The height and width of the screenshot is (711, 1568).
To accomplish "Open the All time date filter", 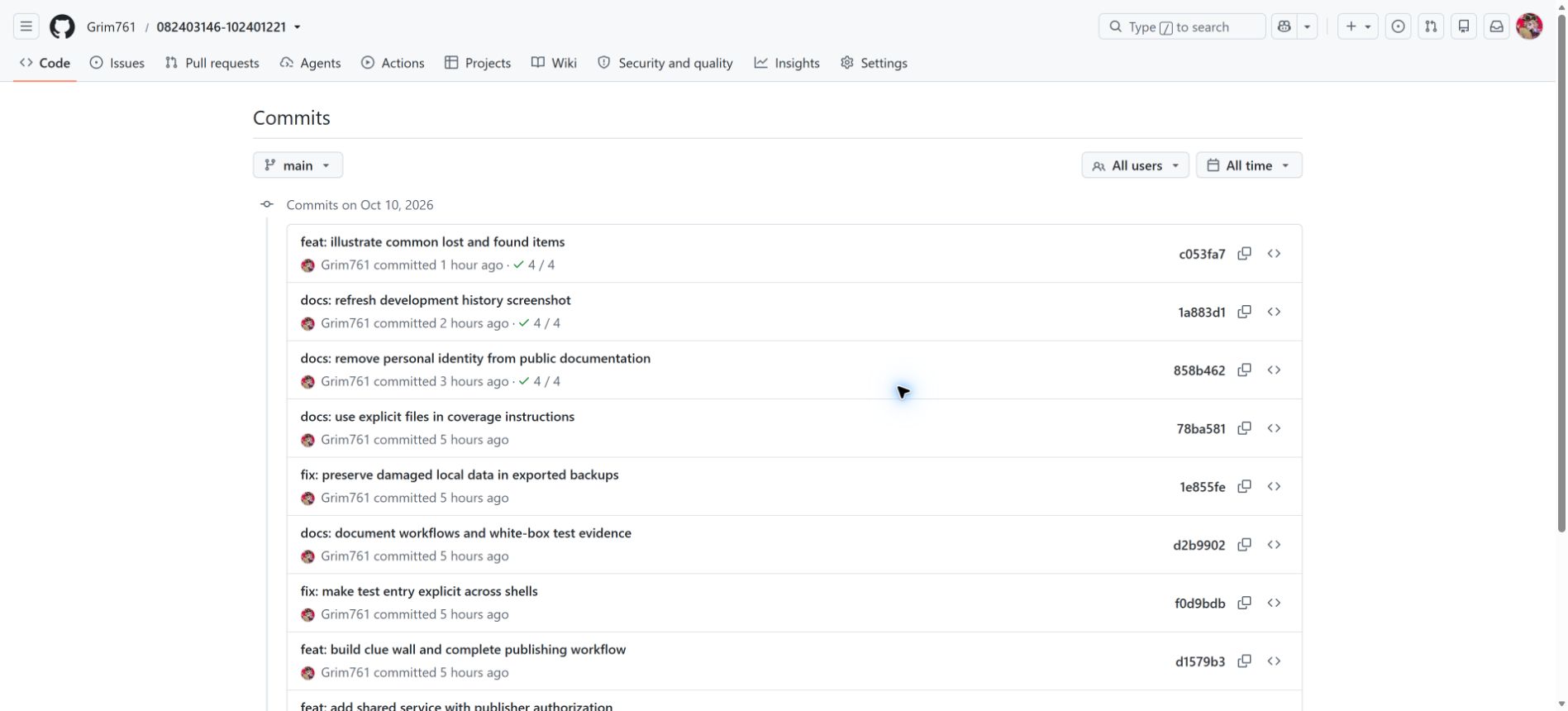I will point(1249,165).
